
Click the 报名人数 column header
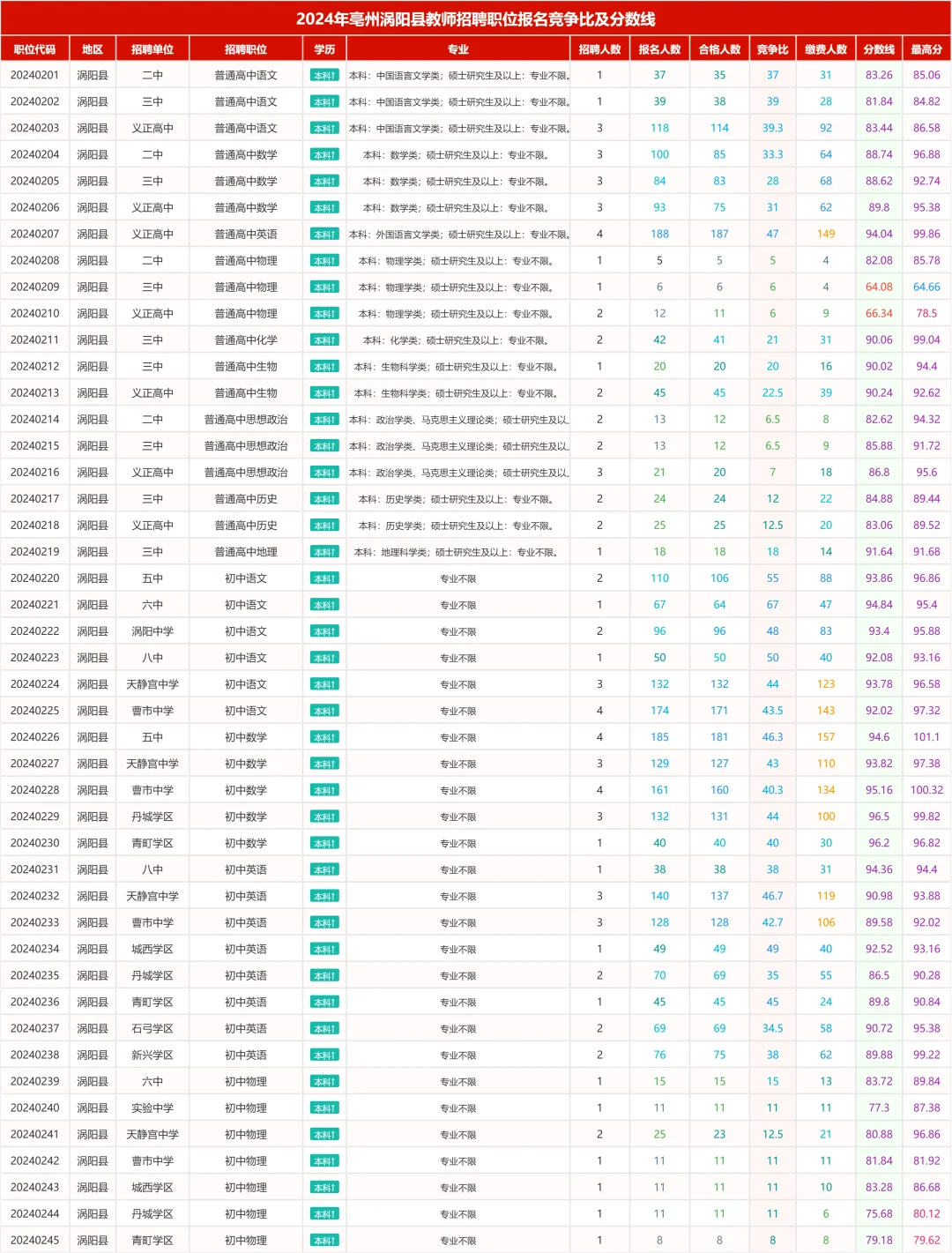(659, 49)
